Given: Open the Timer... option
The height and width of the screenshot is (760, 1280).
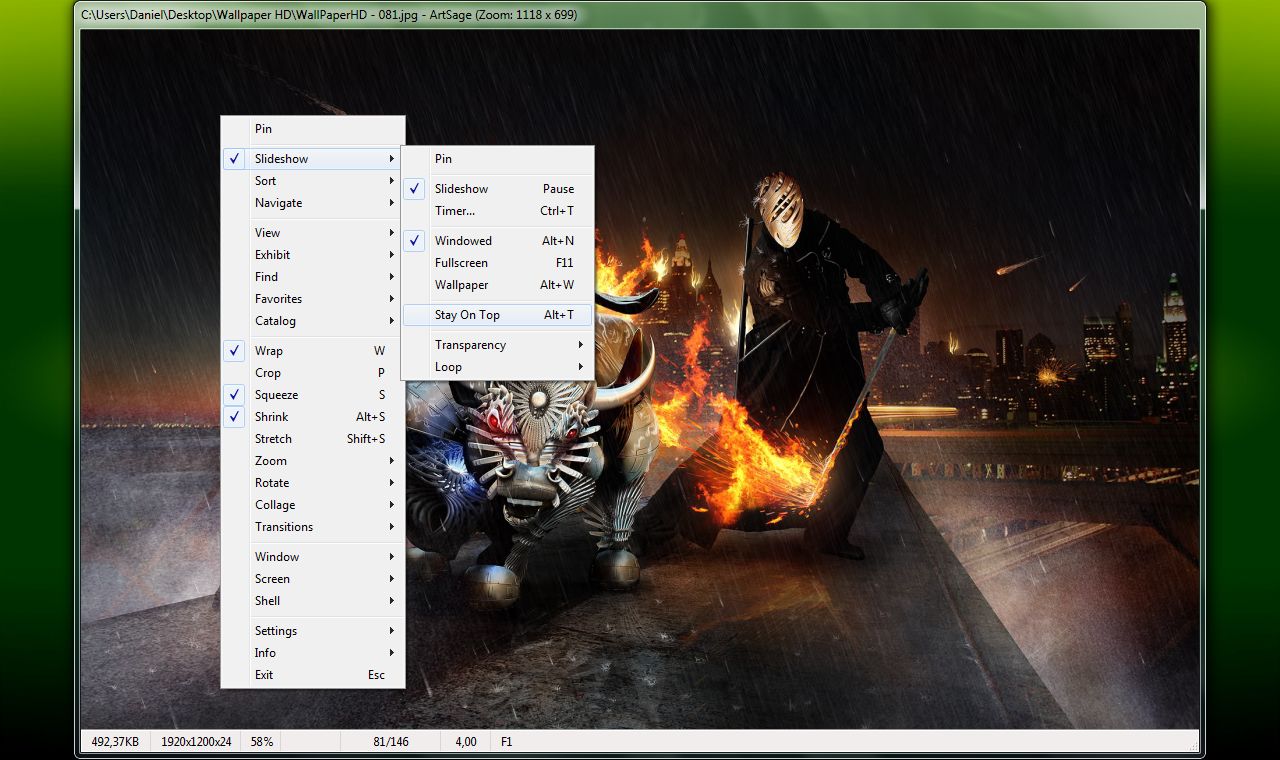Looking at the screenshot, I should click(497, 211).
